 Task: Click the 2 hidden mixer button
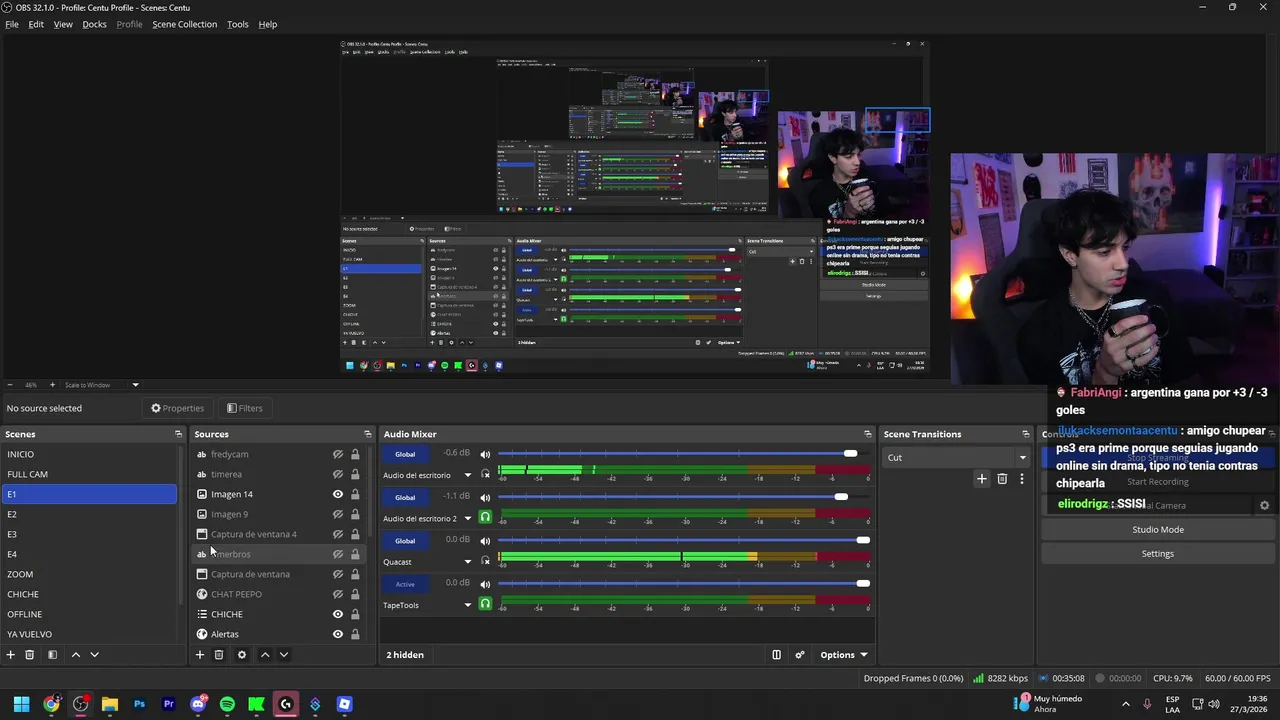405,655
